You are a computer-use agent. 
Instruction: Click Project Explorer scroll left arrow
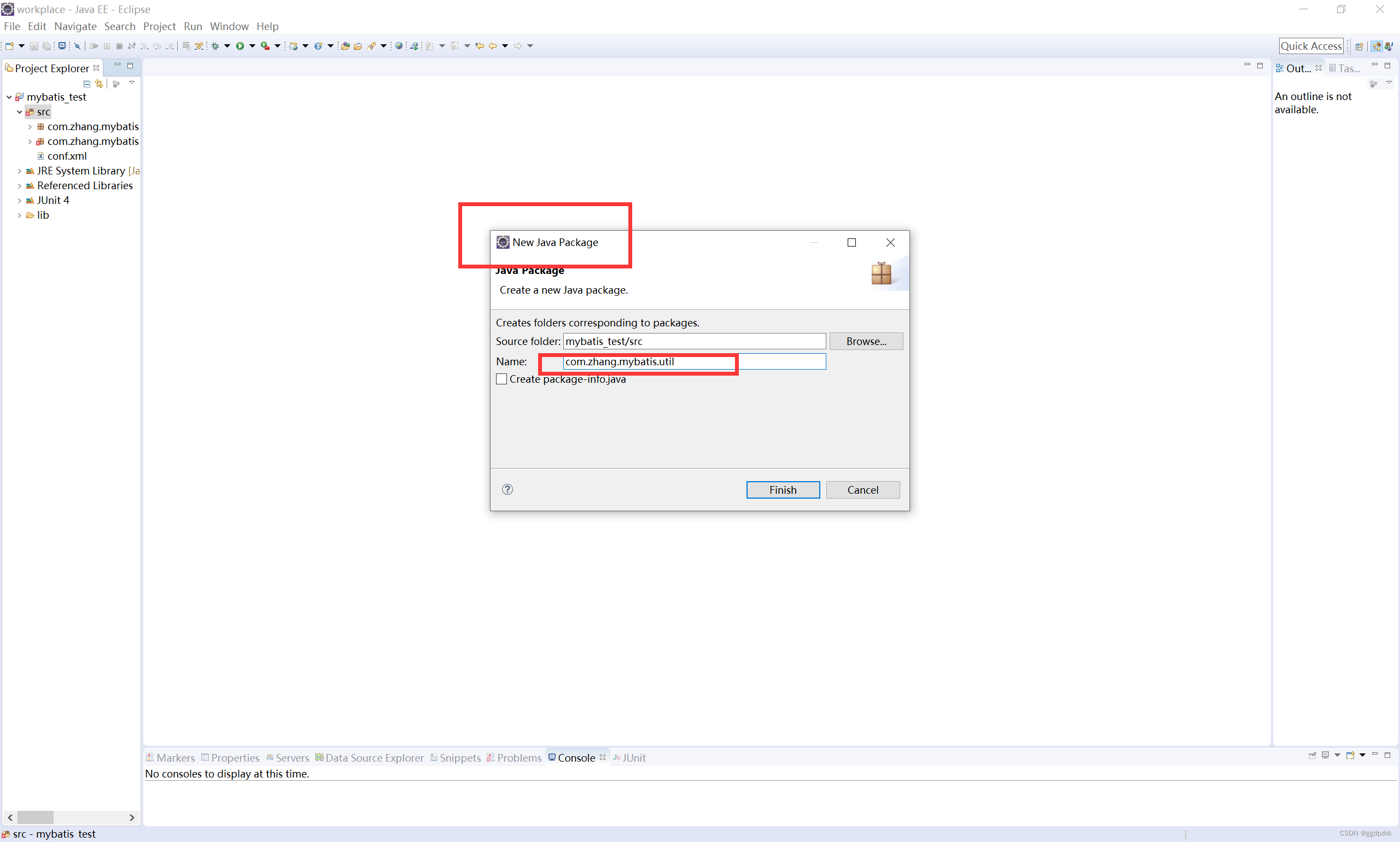pos(10,817)
